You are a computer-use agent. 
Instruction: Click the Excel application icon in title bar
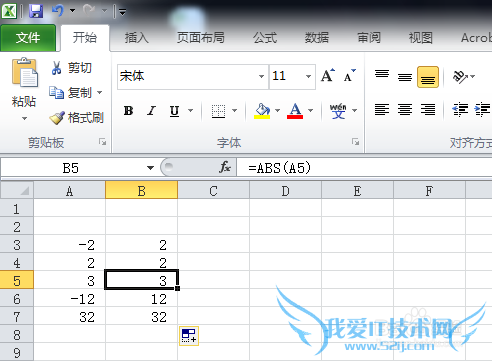point(9,11)
